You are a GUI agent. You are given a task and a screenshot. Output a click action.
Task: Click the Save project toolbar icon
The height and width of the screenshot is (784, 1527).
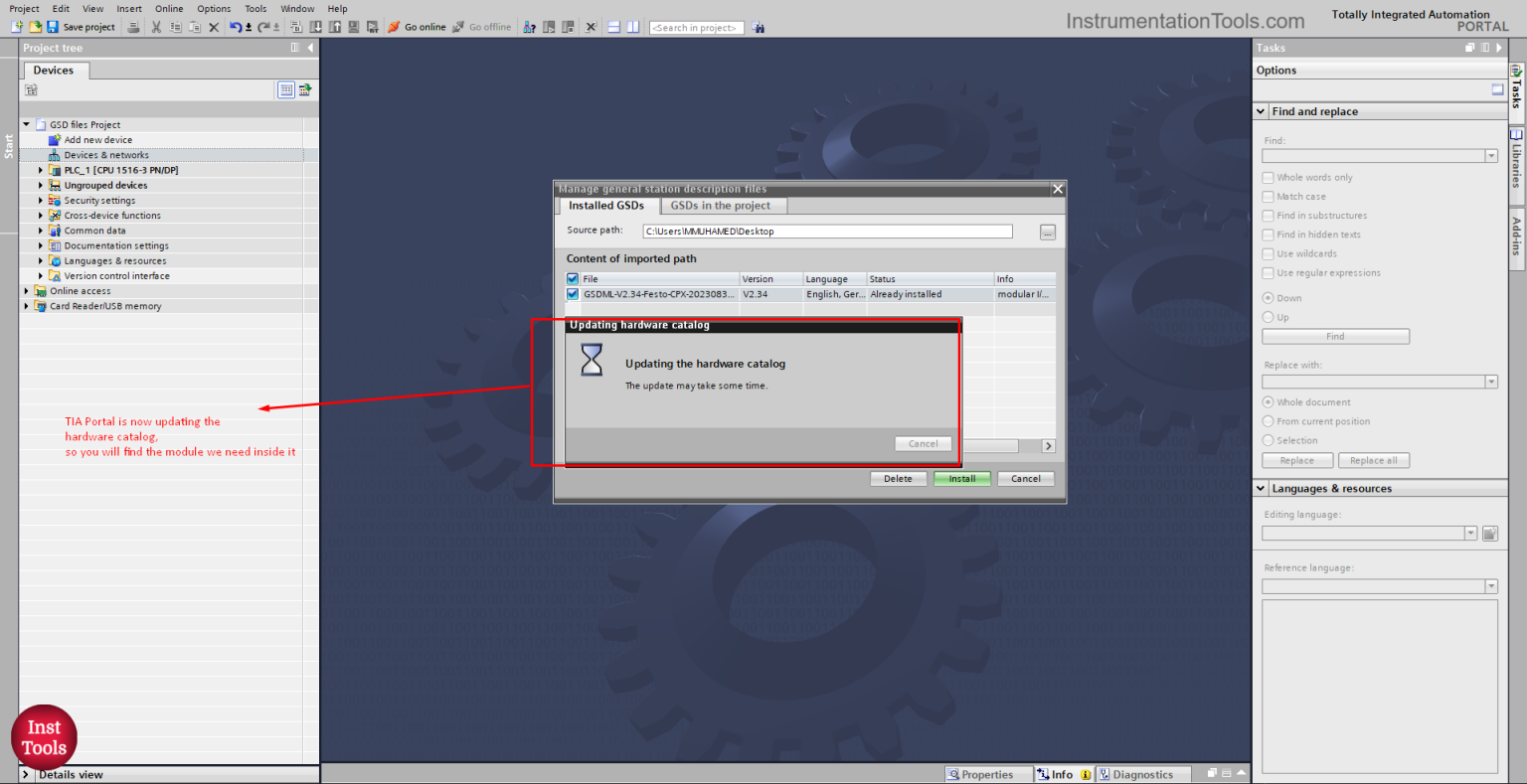(x=53, y=27)
